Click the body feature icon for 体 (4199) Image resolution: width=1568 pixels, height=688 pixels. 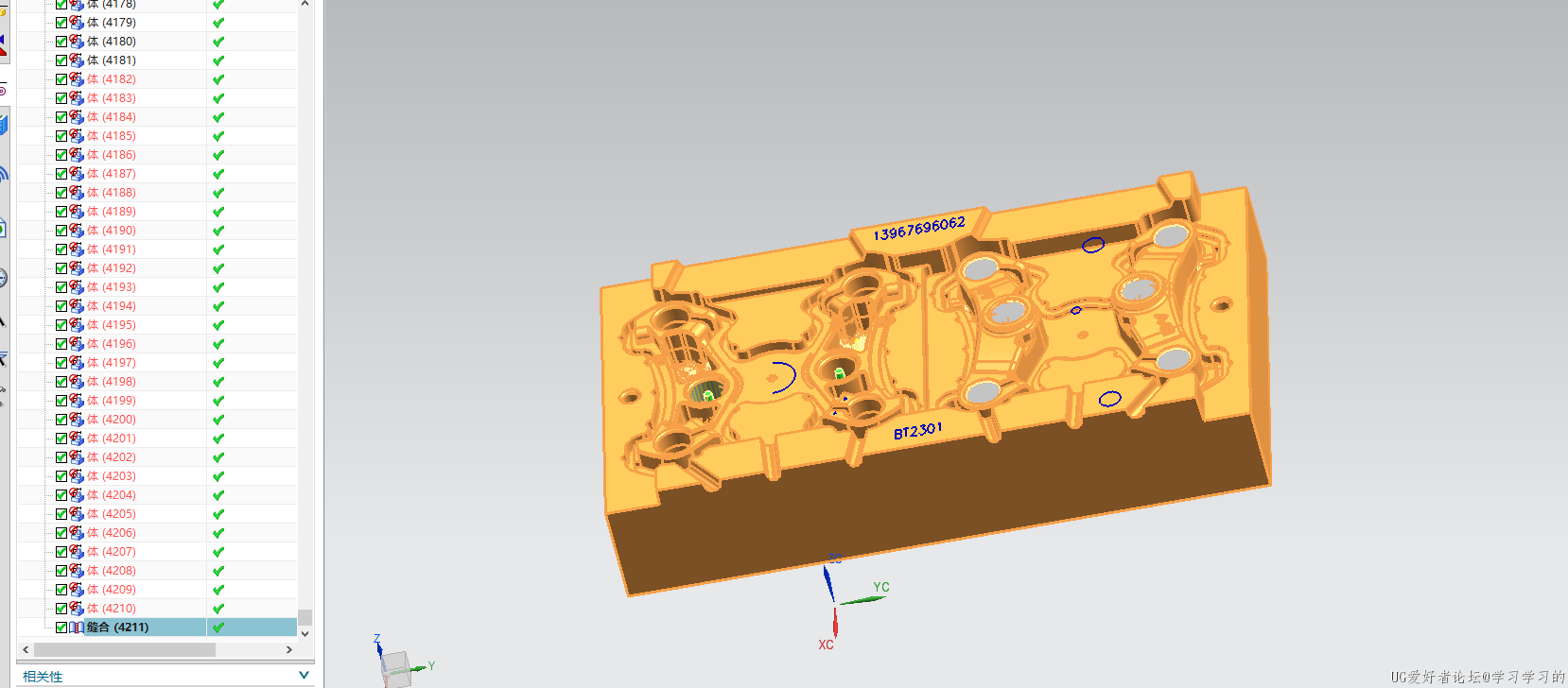tap(77, 401)
